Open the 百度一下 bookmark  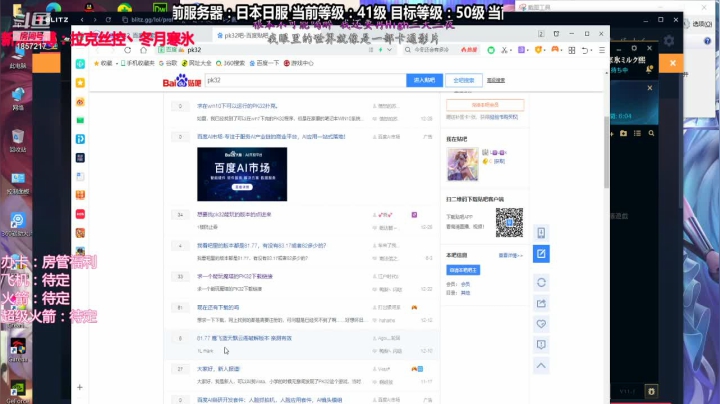(x=264, y=63)
